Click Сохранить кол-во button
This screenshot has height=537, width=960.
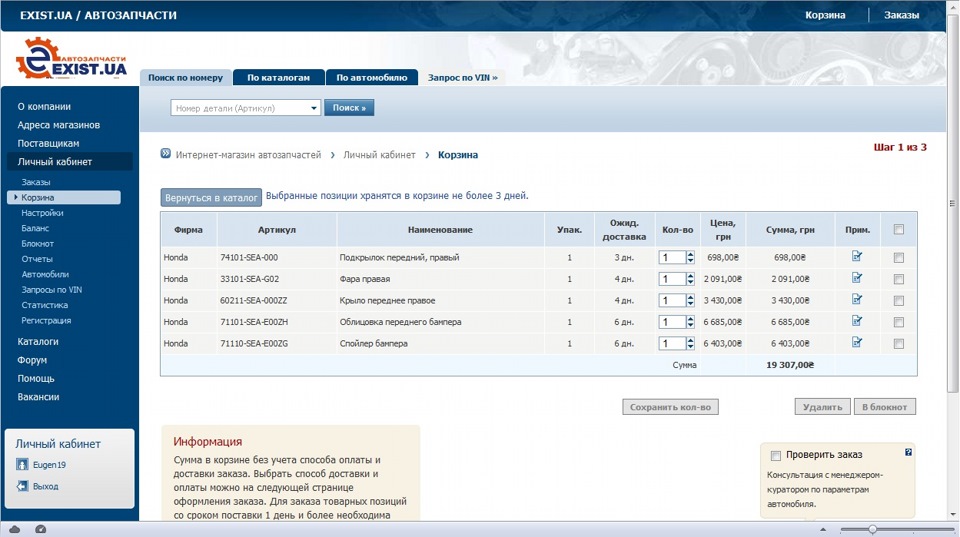pyautogui.click(x=670, y=407)
